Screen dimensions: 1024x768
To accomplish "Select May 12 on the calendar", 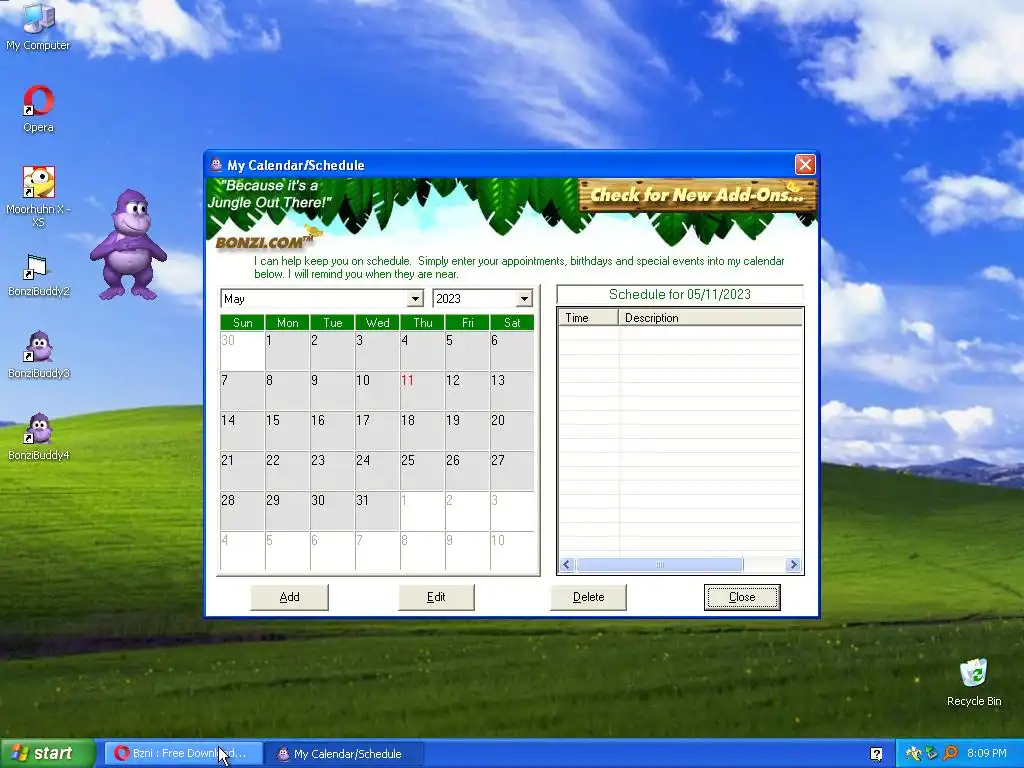I will tap(468, 391).
